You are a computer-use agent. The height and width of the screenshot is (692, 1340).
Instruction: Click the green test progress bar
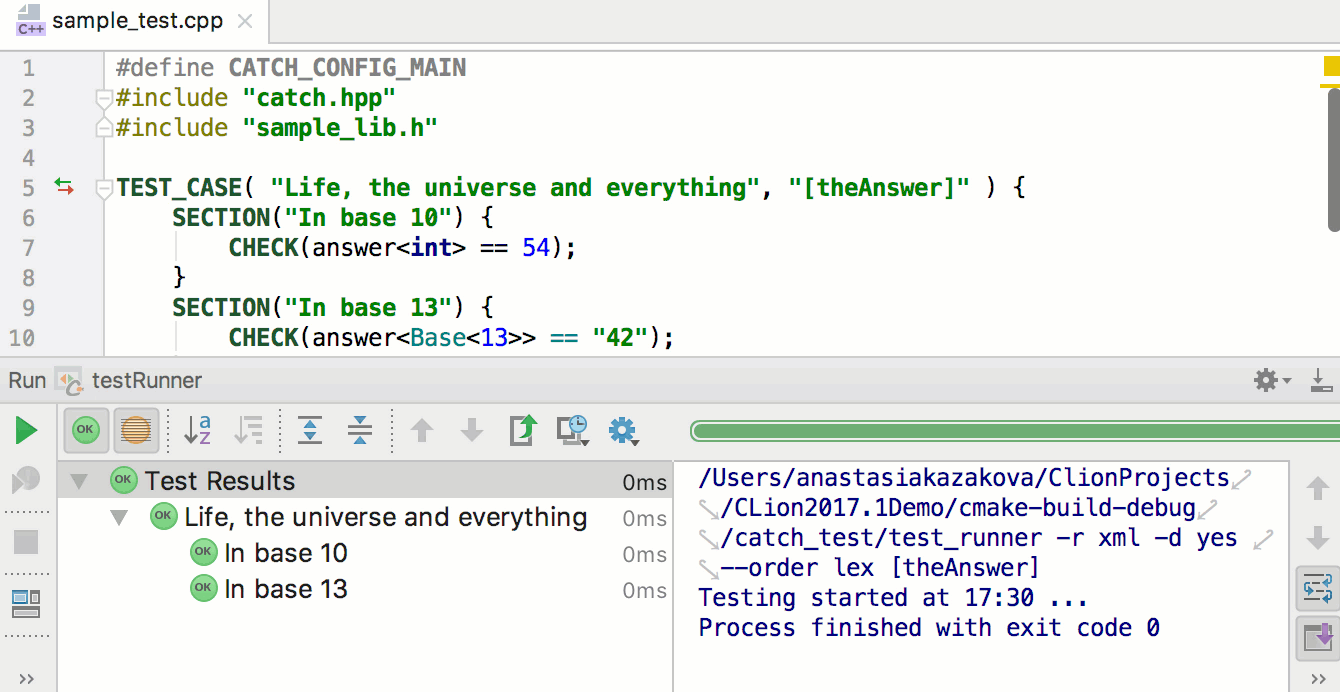1015,431
